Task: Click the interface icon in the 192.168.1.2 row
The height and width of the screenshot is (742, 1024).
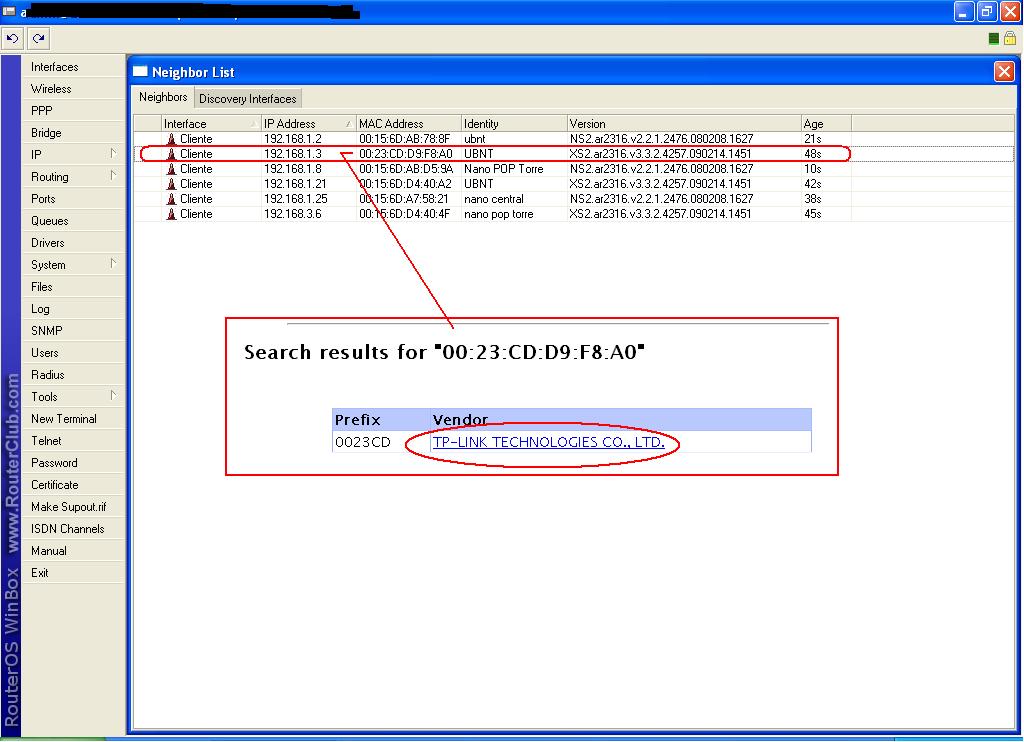Action: tap(171, 138)
